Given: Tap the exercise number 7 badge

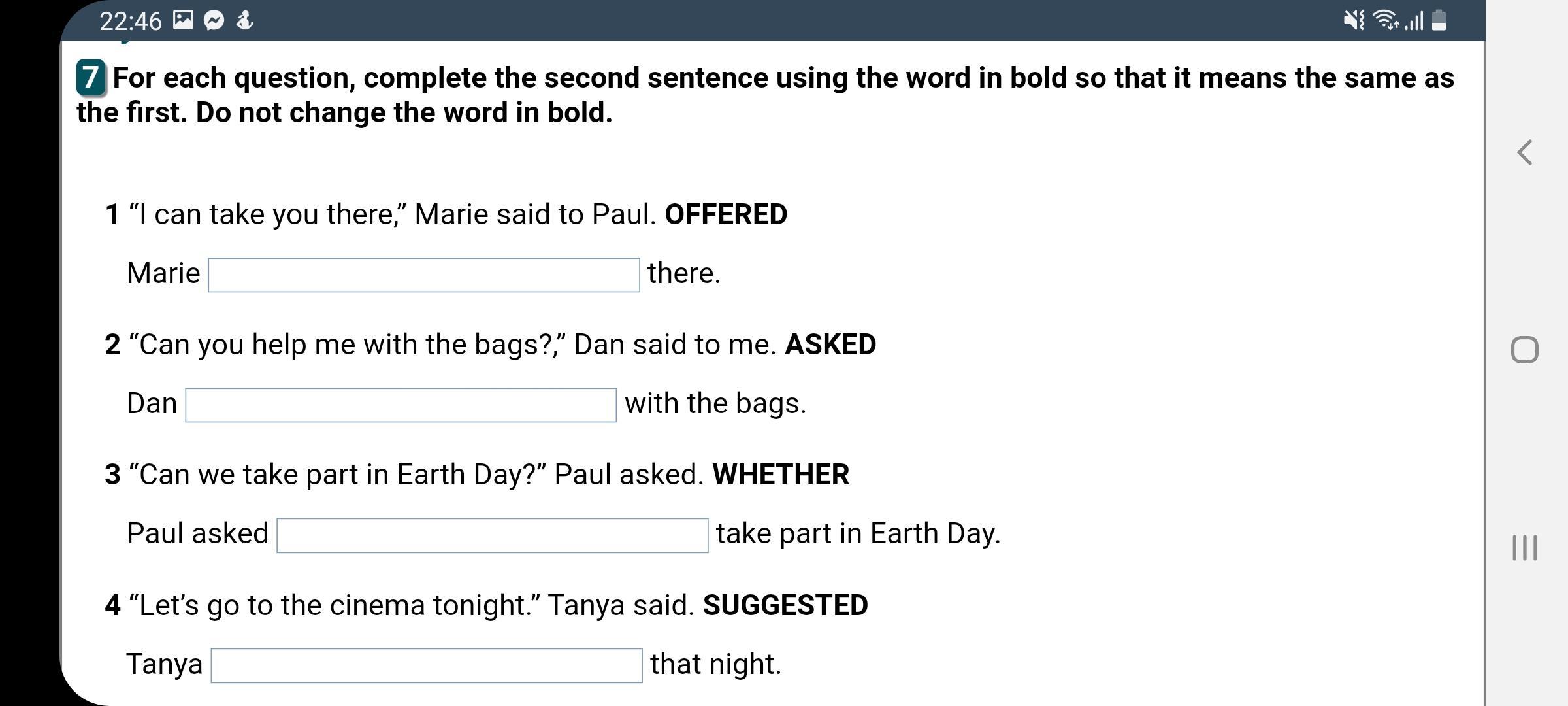Looking at the screenshot, I should (91, 77).
